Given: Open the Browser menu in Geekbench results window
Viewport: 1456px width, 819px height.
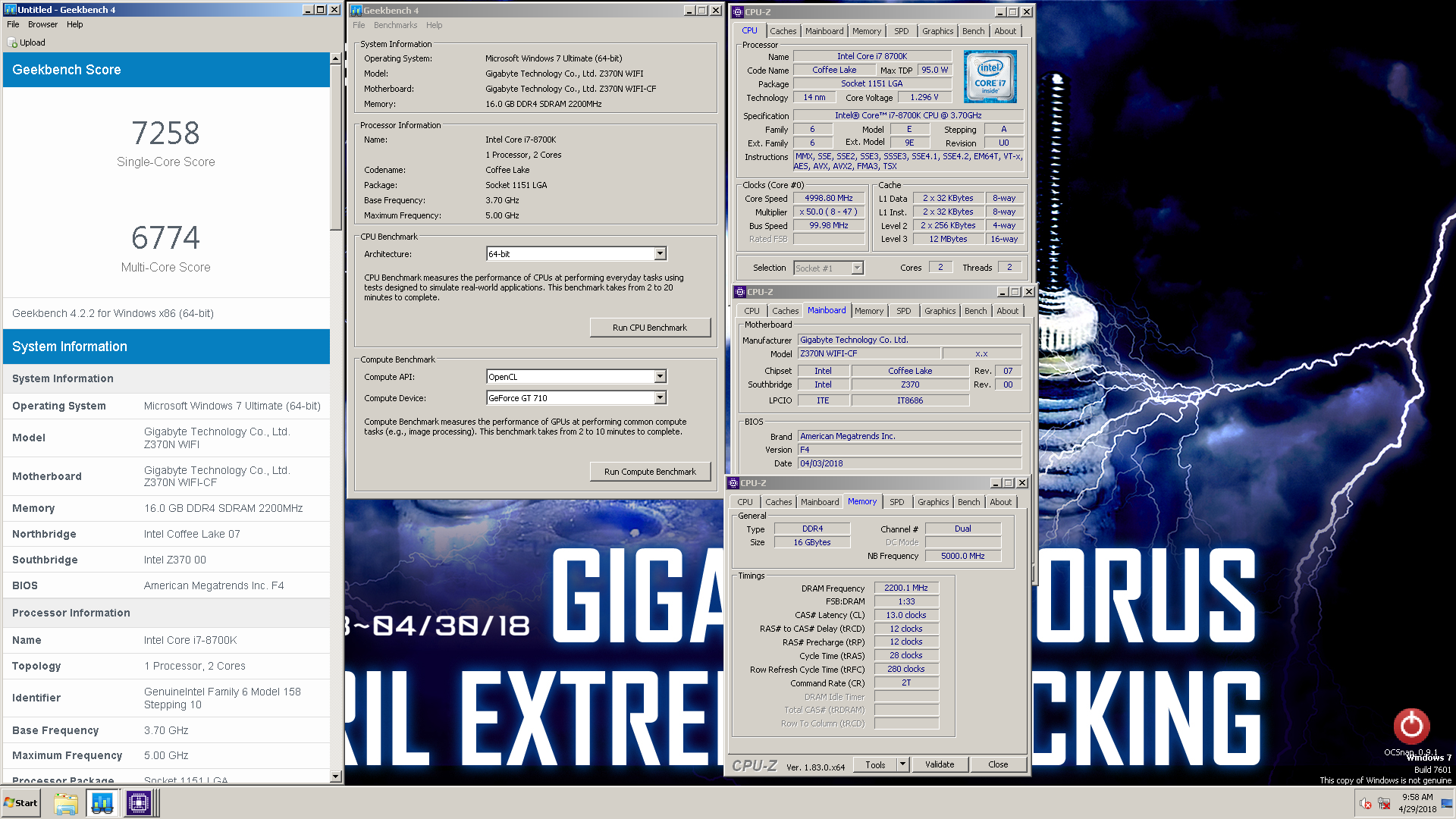Looking at the screenshot, I should [42, 24].
